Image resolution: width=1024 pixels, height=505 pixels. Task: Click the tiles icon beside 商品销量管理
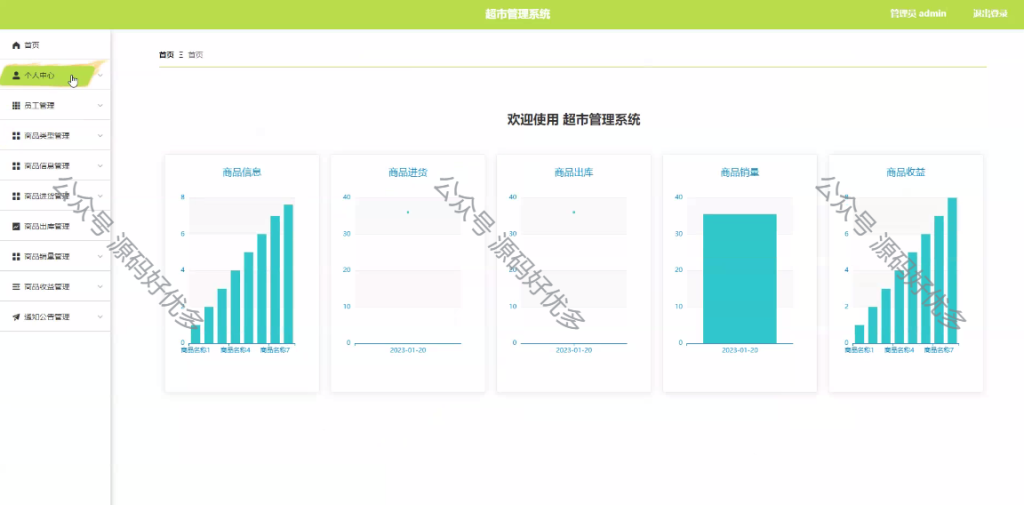coord(16,257)
